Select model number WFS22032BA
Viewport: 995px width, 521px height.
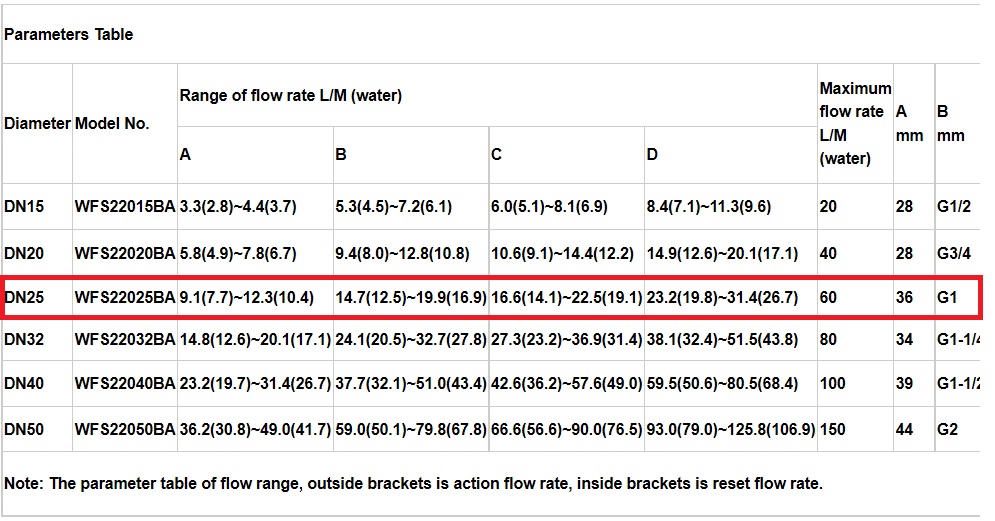[124, 340]
